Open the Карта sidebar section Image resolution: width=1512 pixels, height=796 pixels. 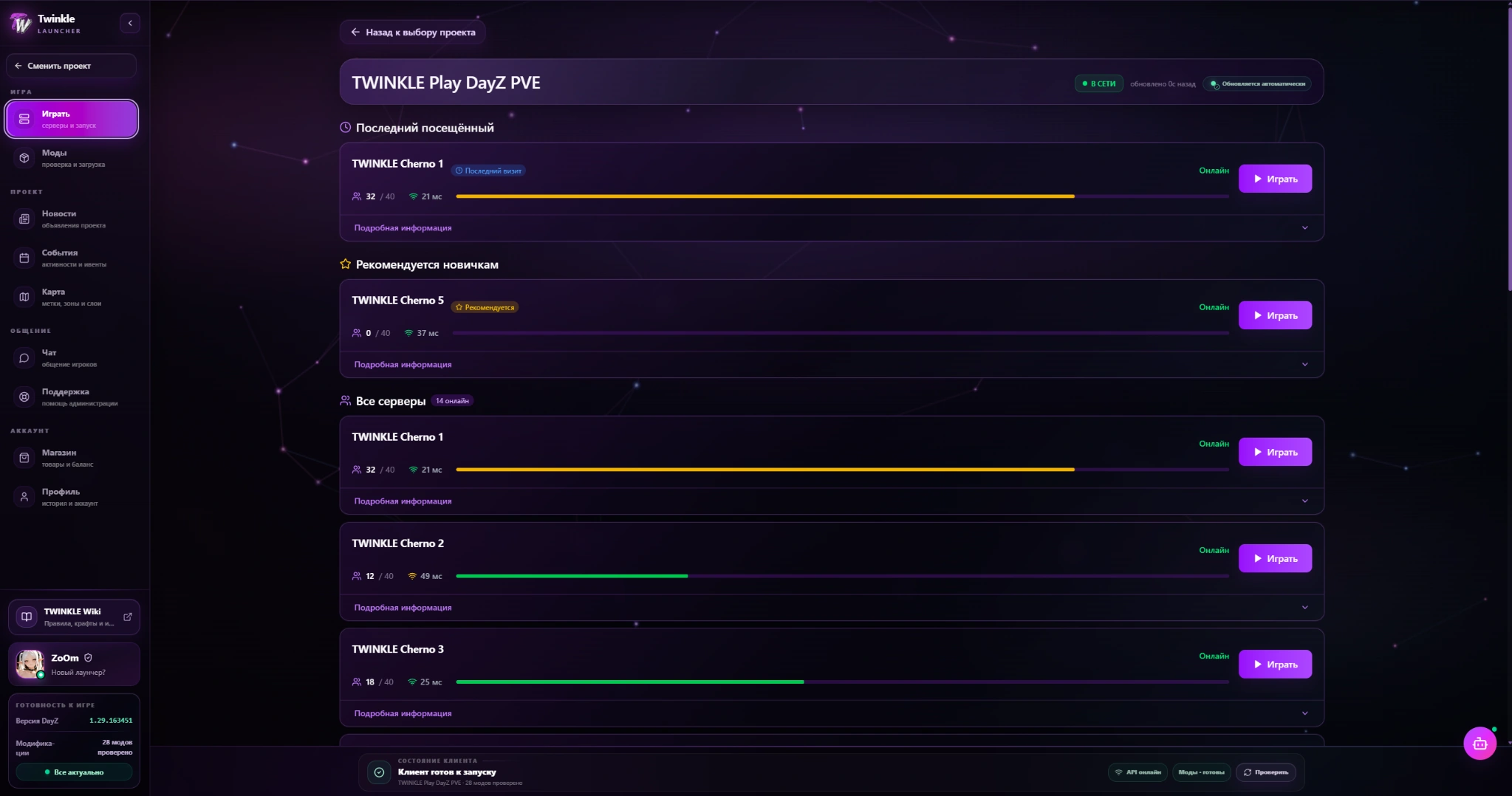pos(72,297)
